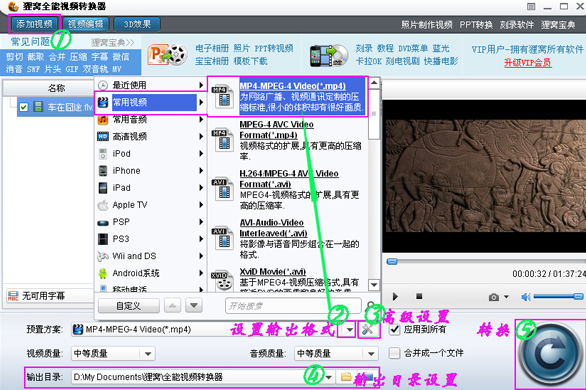Click the phone and DVD burner banner icon
Image resolution: width=586 pixels, height=390 pixels.
coord(329,55)
